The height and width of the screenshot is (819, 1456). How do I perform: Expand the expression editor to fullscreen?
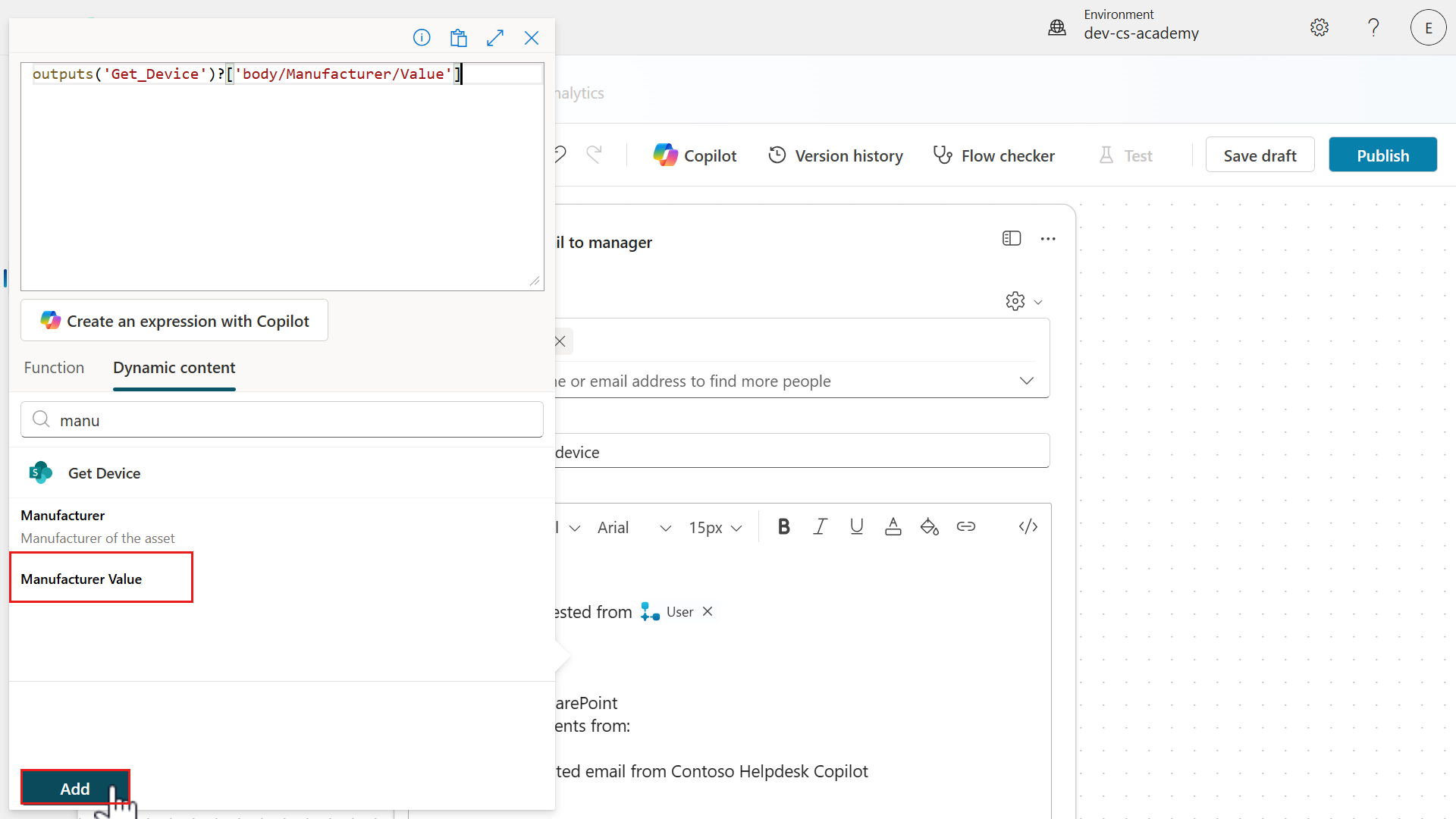coord(495,37)
